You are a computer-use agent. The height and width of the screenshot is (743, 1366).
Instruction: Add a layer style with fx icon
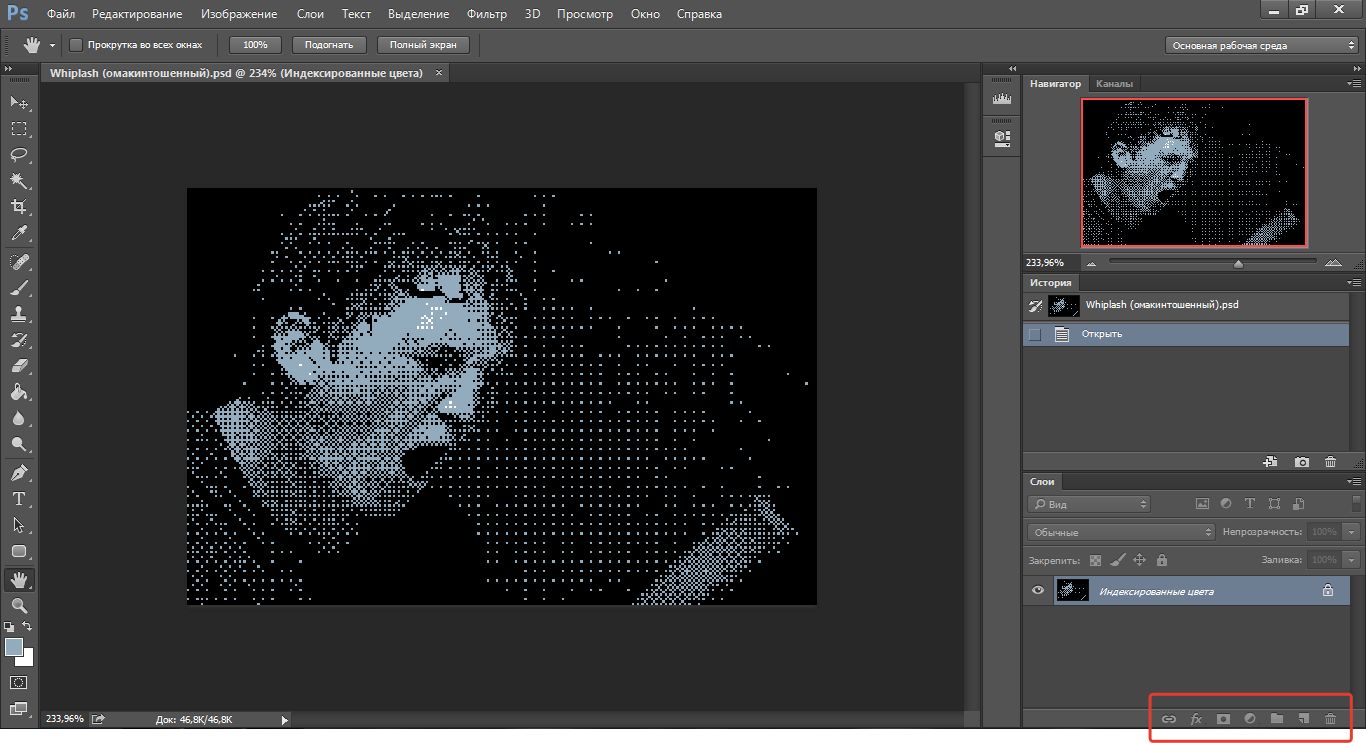(x=1195, y=719)
